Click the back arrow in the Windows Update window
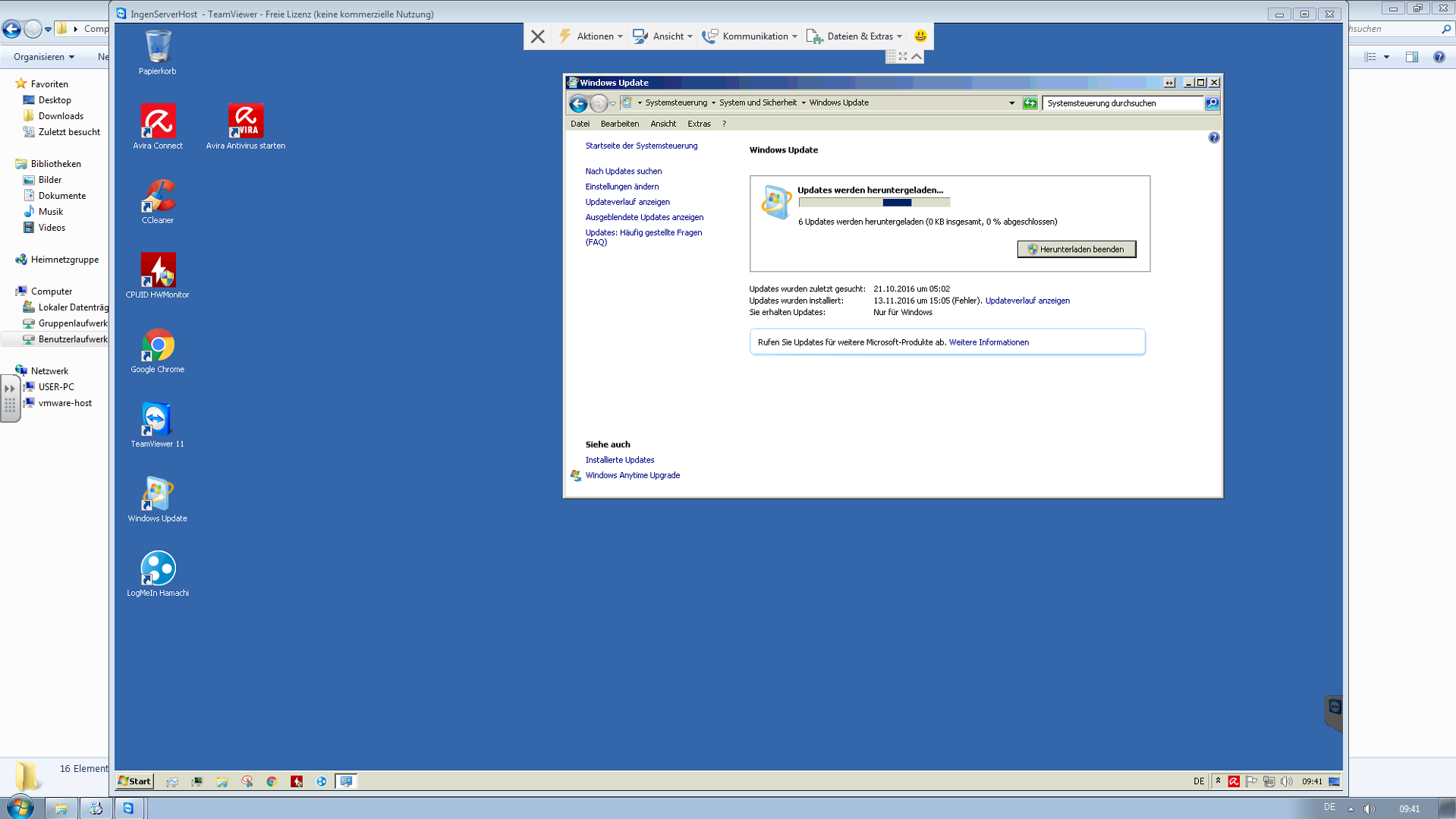The image size is (1456, 819). 578,103
